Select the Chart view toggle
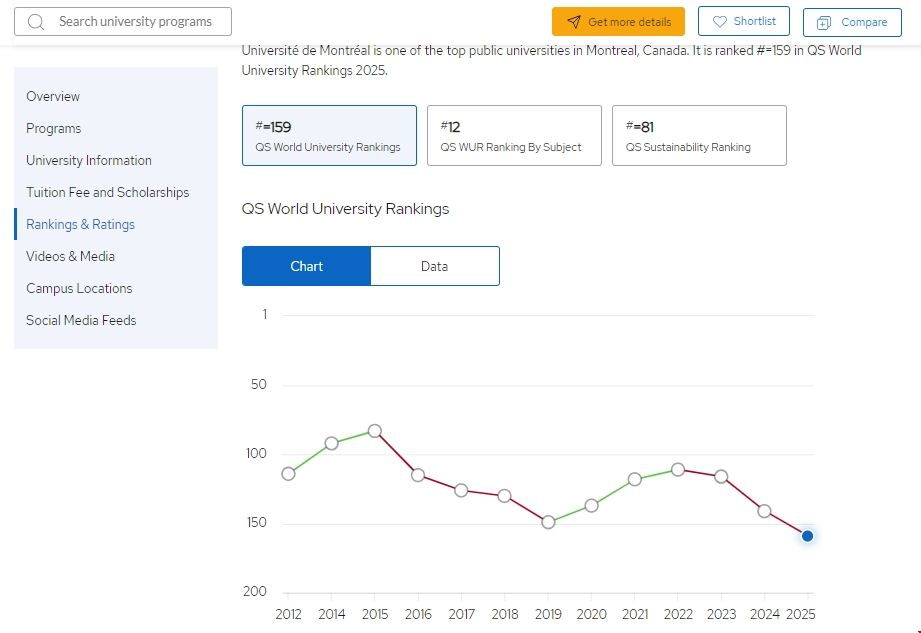This screenshot has width=921, height=633. coord(307,266)
